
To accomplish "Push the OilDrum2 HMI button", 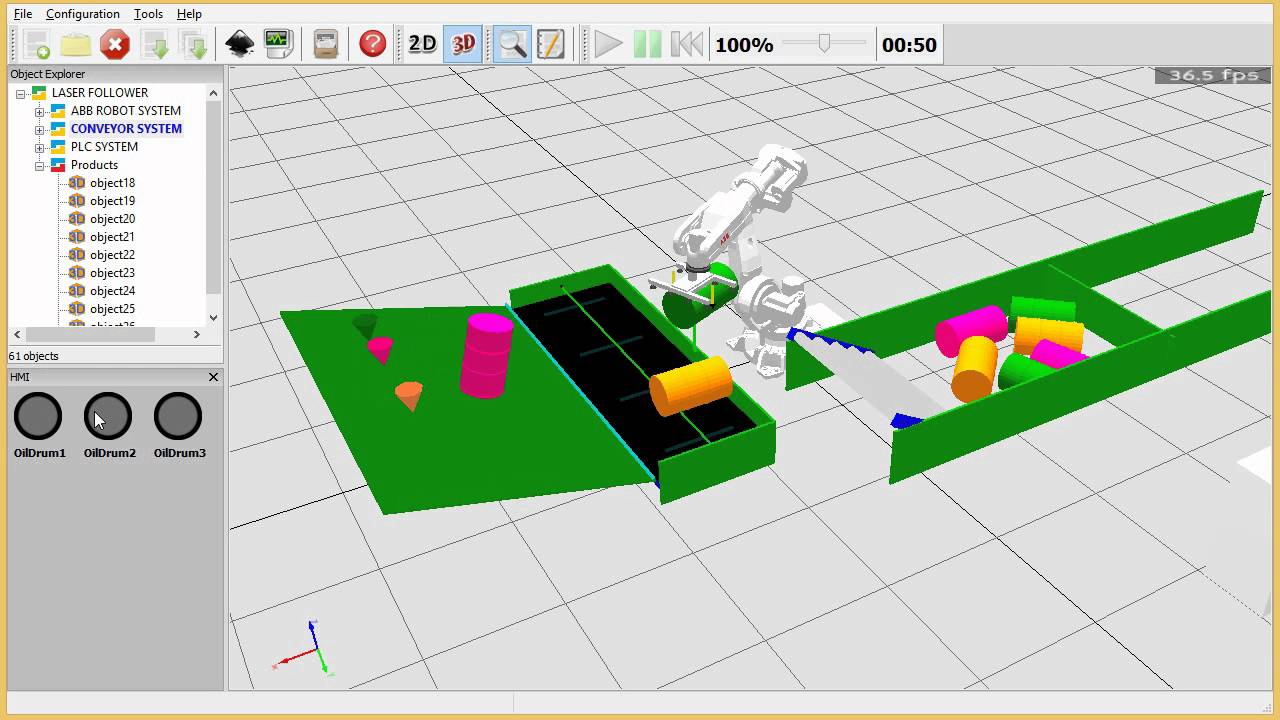I will click(x=108, y=416).
